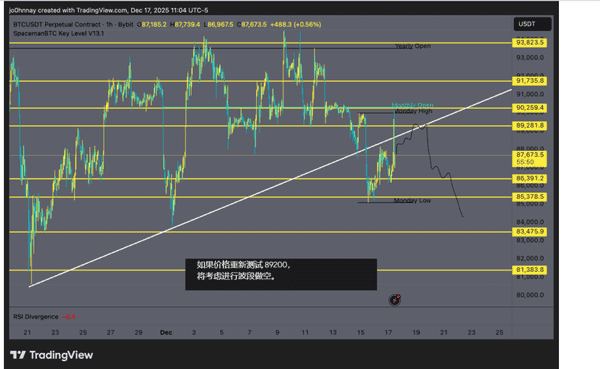
Task: Click the 15 date on time axis
Action: (x=360, y=333)
